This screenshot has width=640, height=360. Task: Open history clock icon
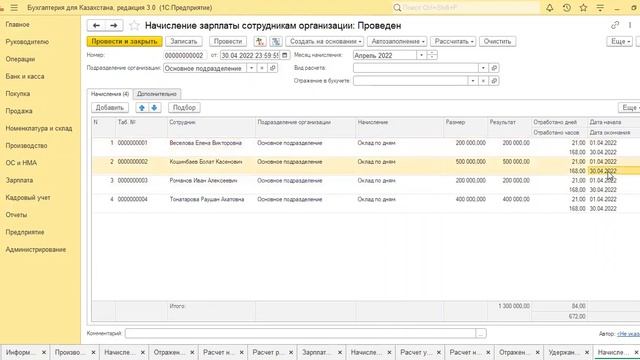tap(567, 8)
